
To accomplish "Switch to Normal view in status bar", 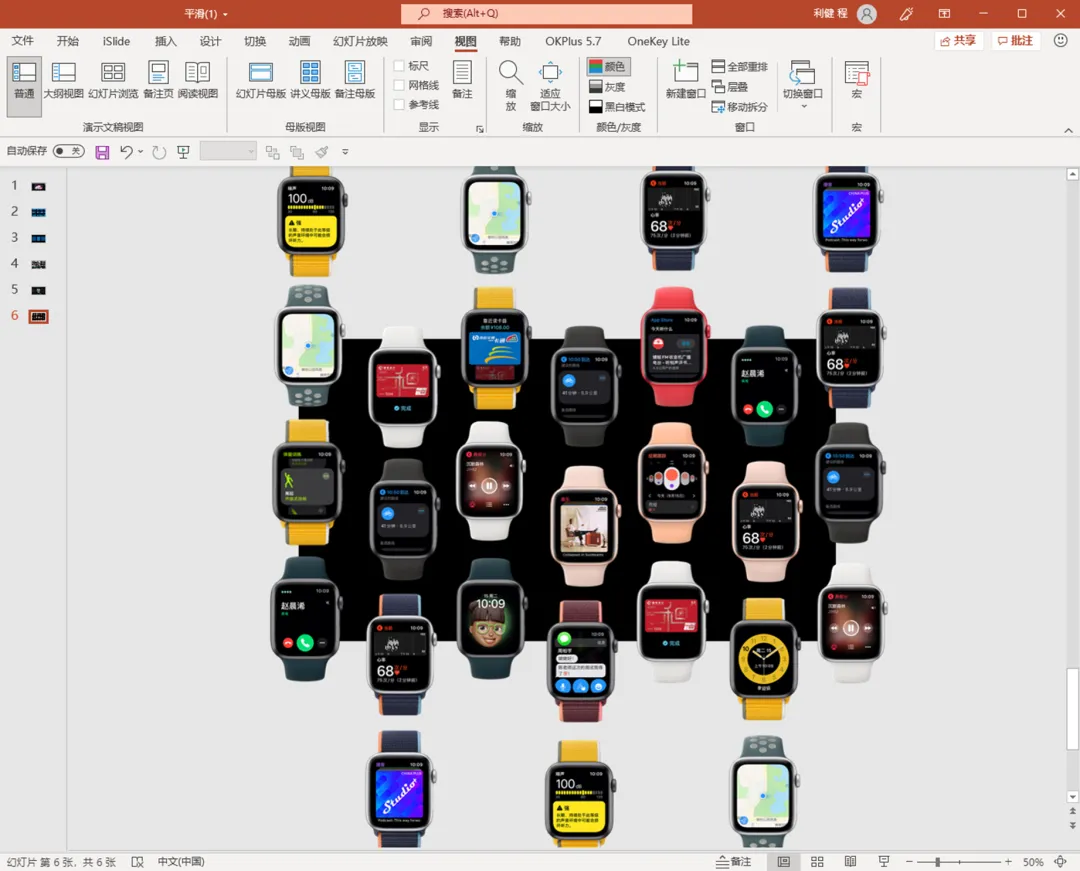I will click(x=784, y=861).
